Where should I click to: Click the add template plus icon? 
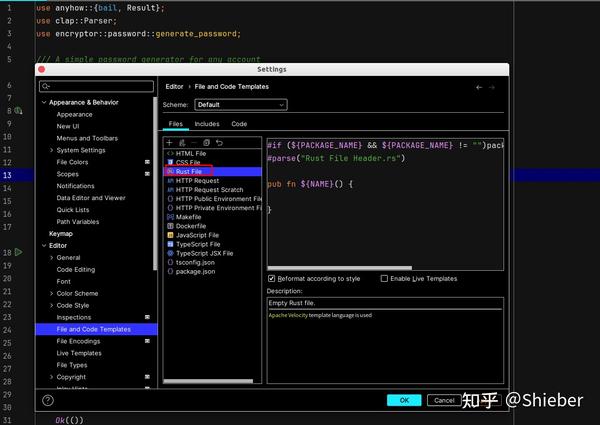(x=170, y=143)
